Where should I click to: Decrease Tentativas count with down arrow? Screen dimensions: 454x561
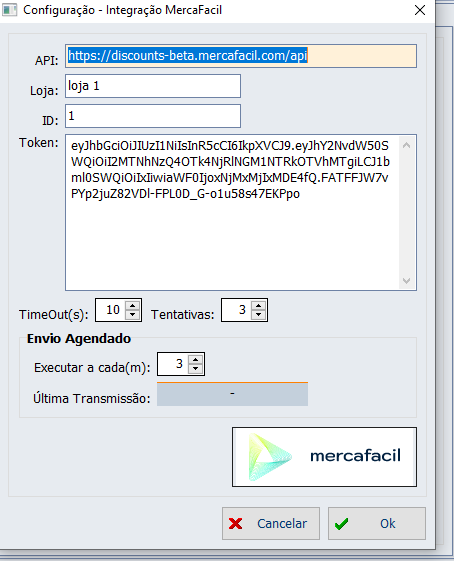(x=259, y=314)
